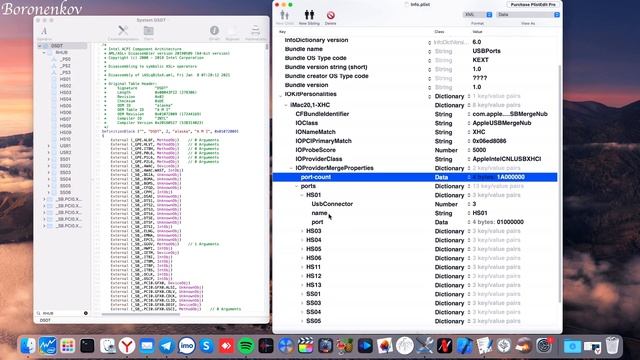Click the info icon in System DSDT toolbar

pyautogui.click(x=214, y=30)
